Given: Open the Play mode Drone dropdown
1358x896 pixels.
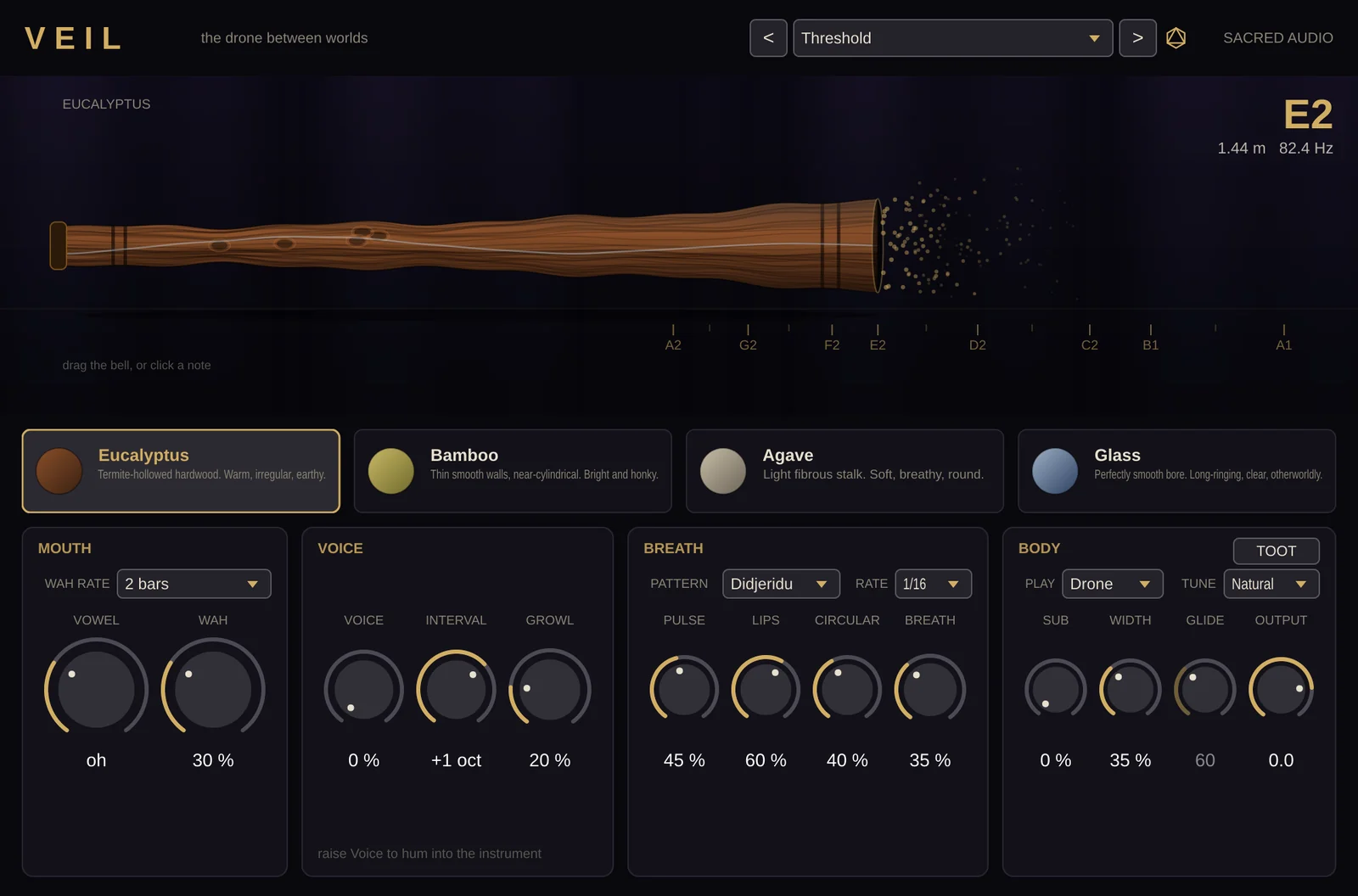Looking at the screenshot, I should (1112, 584).
